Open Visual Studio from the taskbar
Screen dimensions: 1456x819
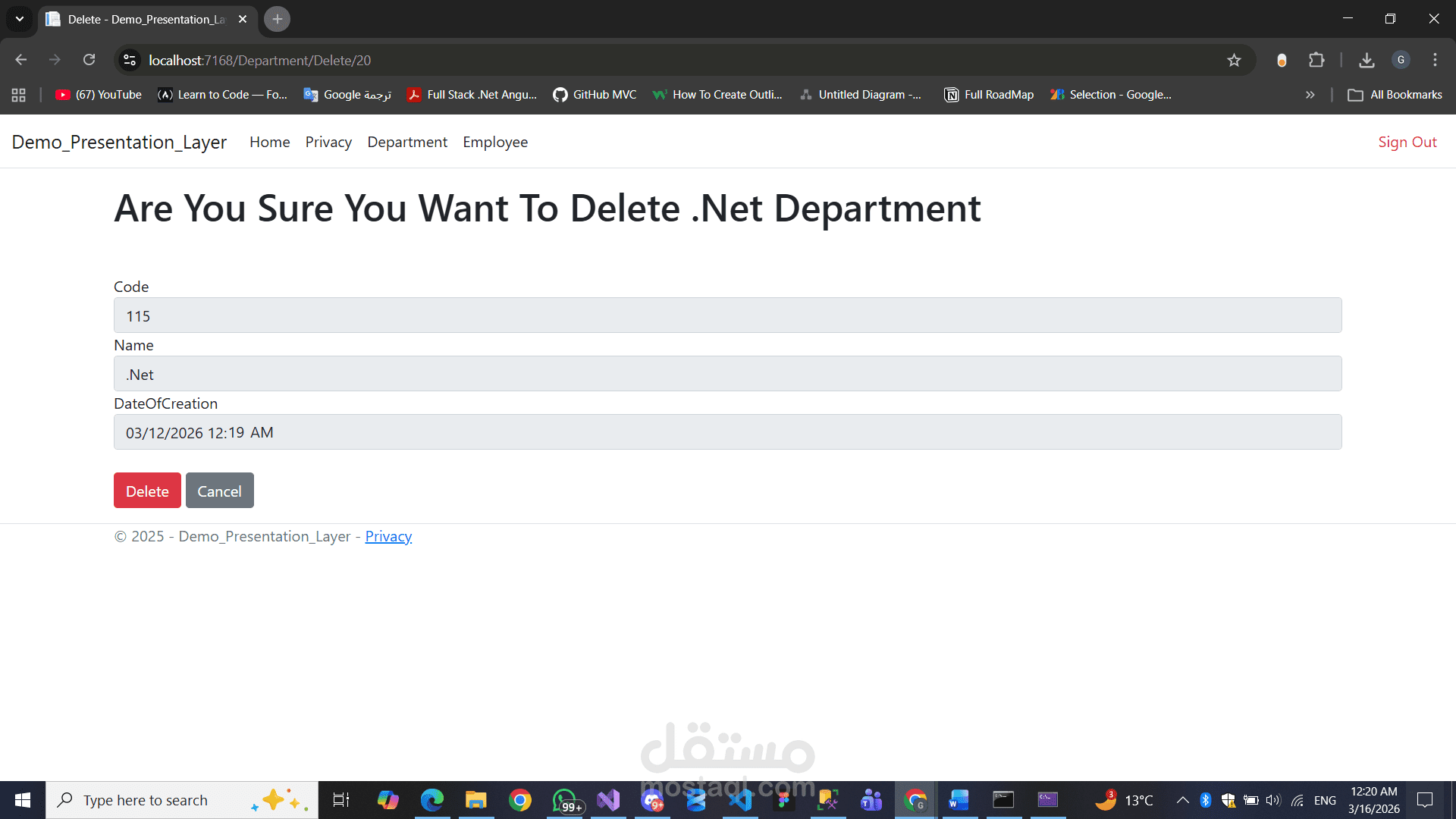click(x=608, y=800)
